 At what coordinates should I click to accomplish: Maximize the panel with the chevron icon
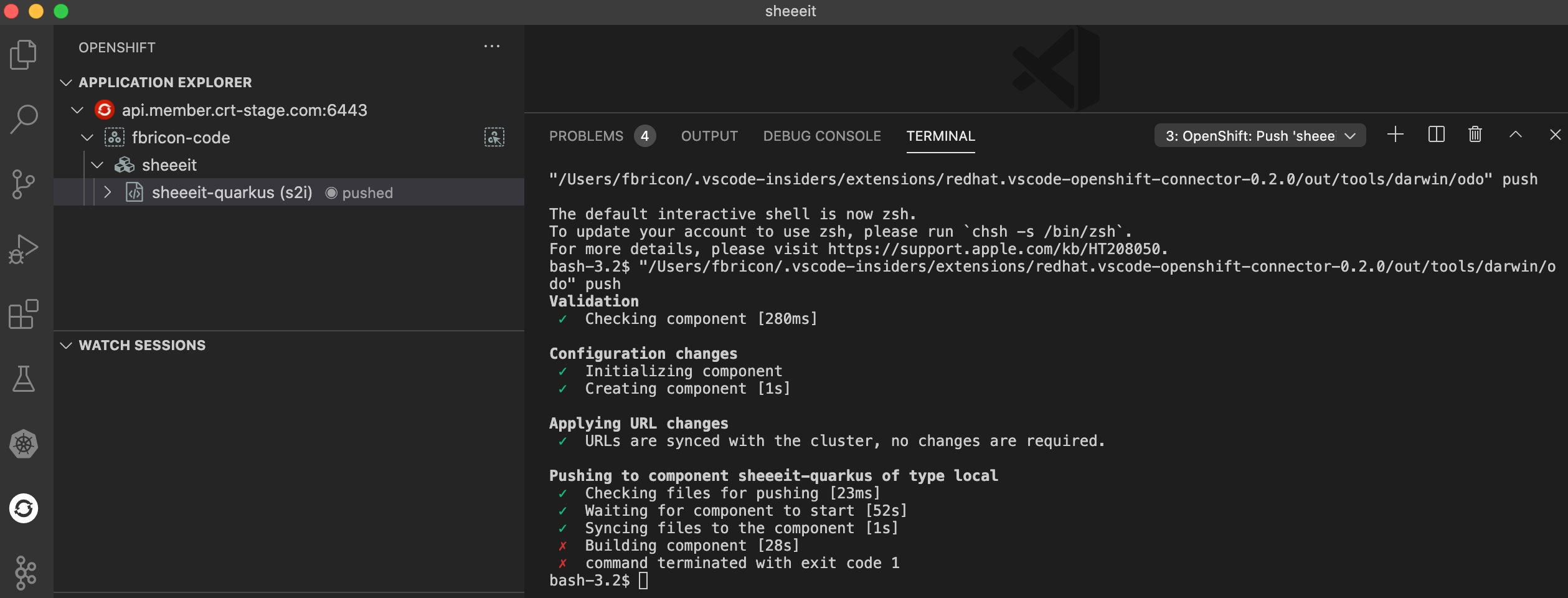[1515, 135]
